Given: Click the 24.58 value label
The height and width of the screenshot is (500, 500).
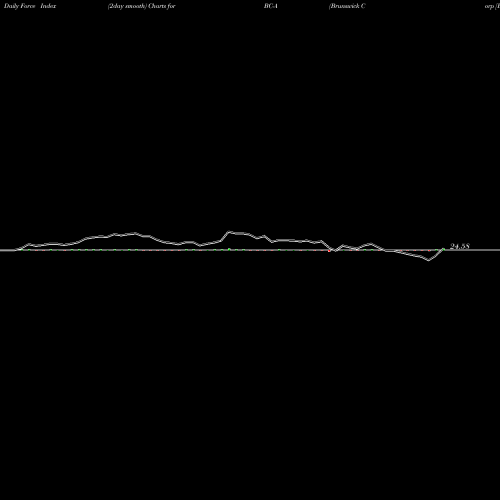Looking at the screenshot, I should coord(460,246).
